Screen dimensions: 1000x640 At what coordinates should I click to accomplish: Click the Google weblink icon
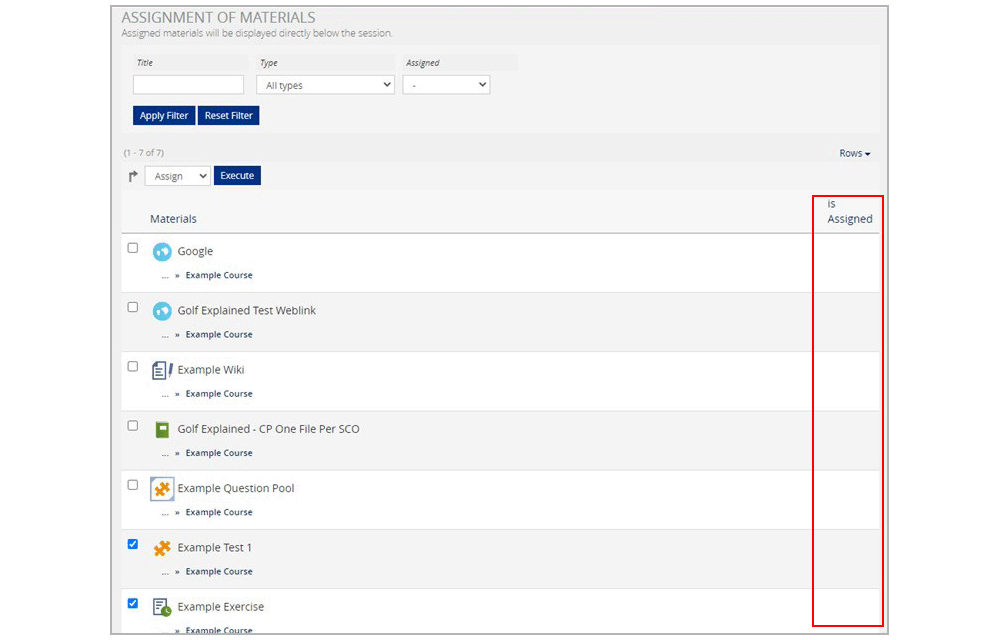162,252
